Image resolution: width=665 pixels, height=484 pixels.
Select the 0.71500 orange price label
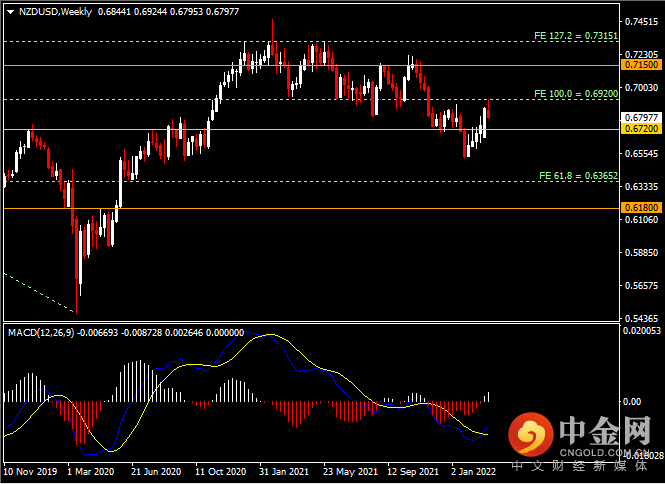click(x=641, y=65)
